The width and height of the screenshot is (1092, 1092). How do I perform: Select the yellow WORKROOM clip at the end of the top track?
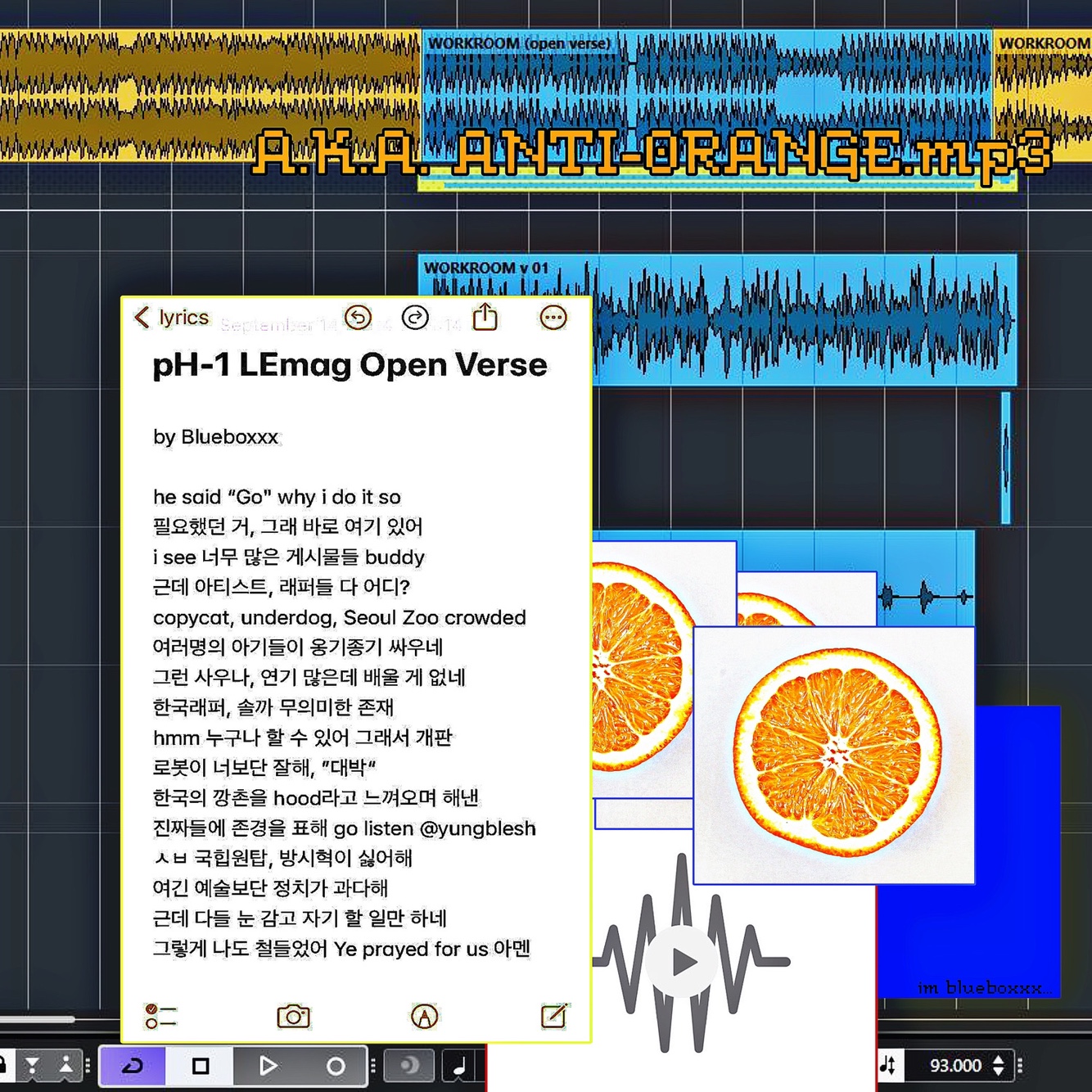(1043, 94)
